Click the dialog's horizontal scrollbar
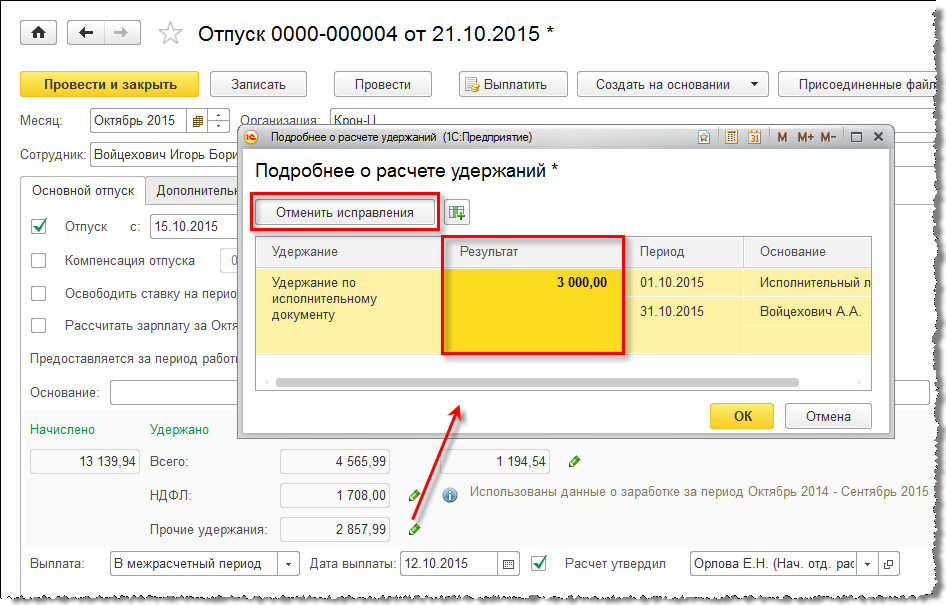Image resolution: width=946 pixels, height=605 pixels. (x=537, y=382)
